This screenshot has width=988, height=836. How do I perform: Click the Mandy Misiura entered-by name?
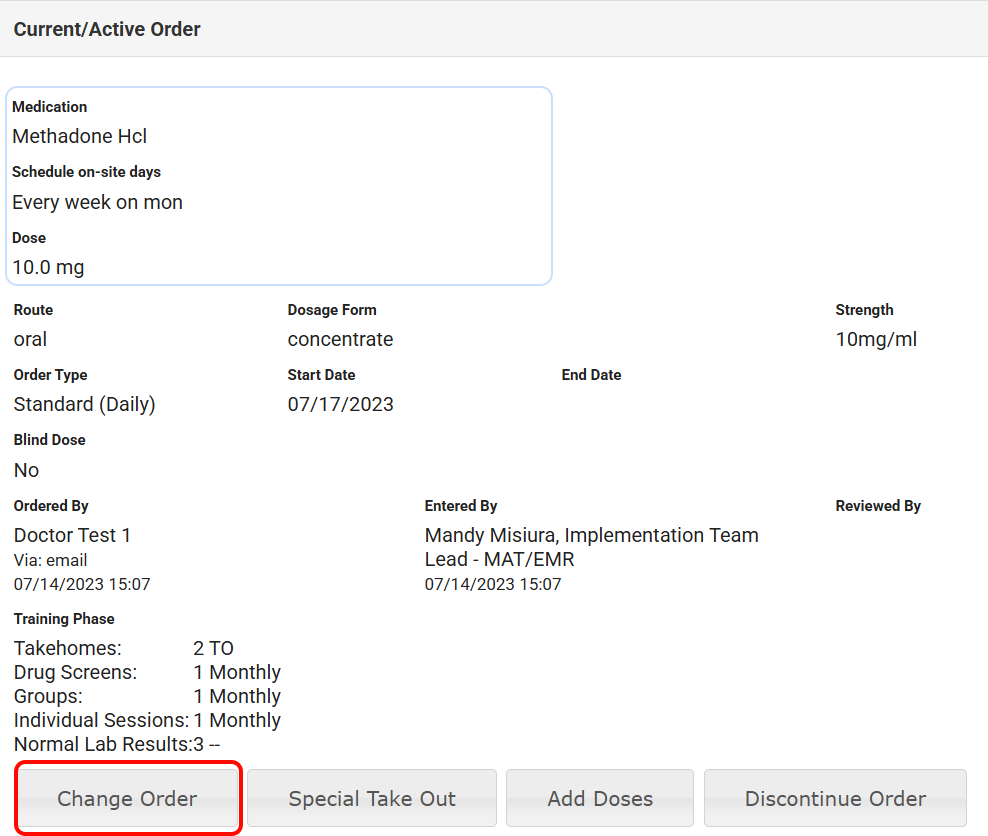591,536
